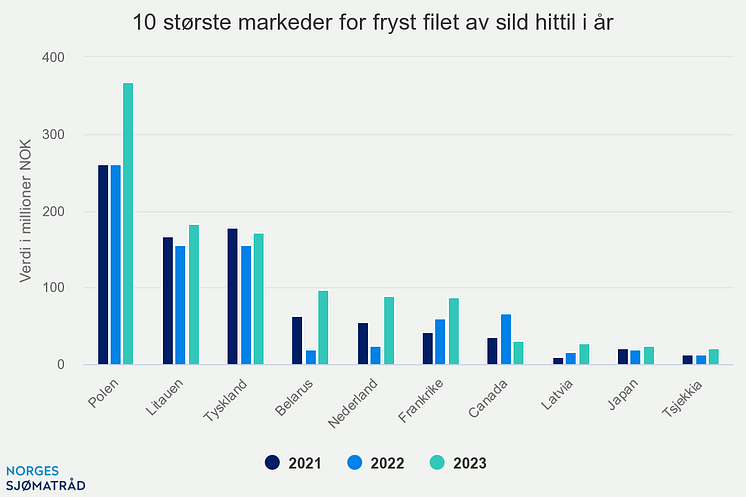Click the Litauen axis label
Viewport: 746px width, 497px height.
pyautogui.click(x=164, y=397)
